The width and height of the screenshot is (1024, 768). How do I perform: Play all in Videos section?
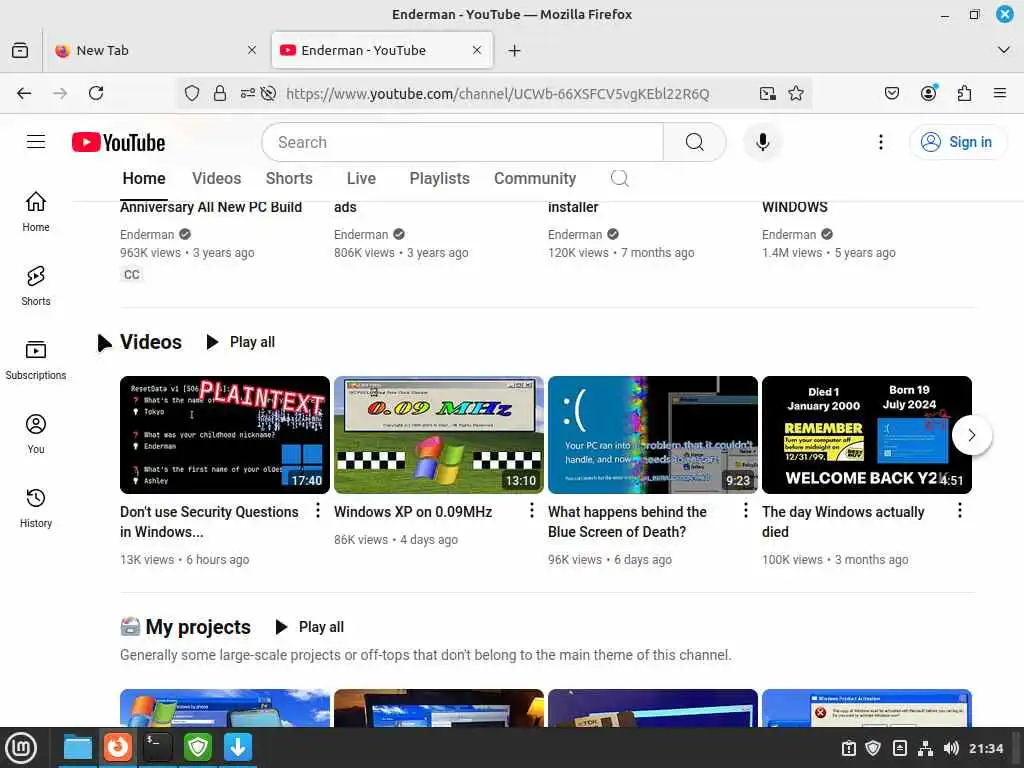241,342
